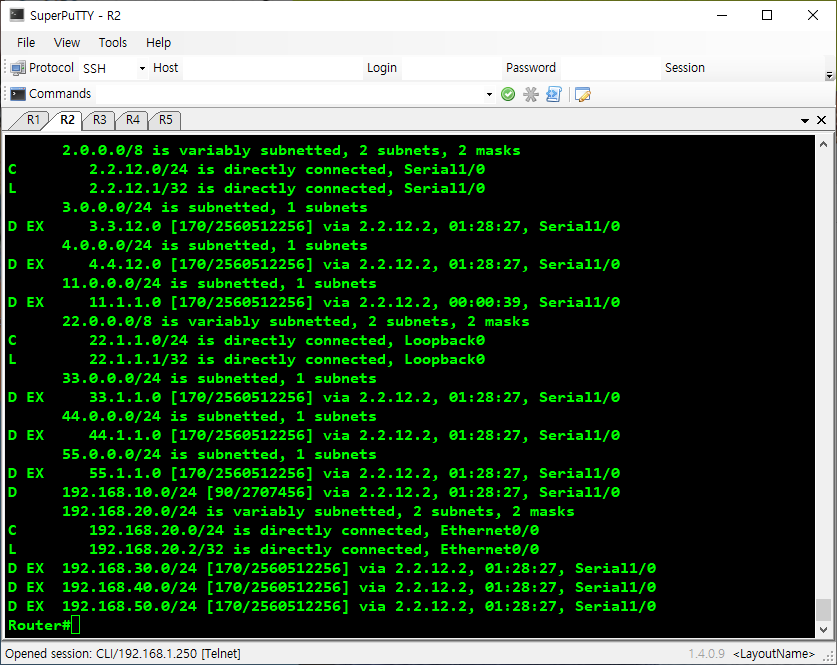Click the terminal scrollbar thumb
This screenshot has width=837, height=665.
tap(823, 611)
